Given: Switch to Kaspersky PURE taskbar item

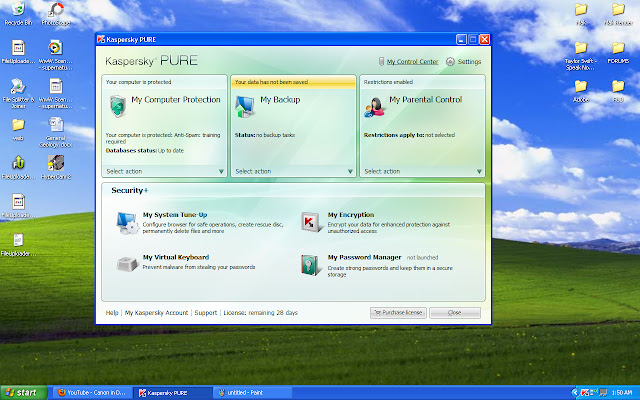Looking at the screenshot, I should point(173,393).
